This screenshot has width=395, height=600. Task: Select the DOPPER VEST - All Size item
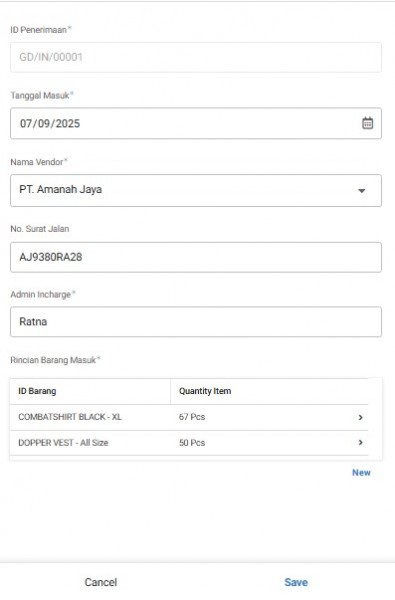coord(63,443)
